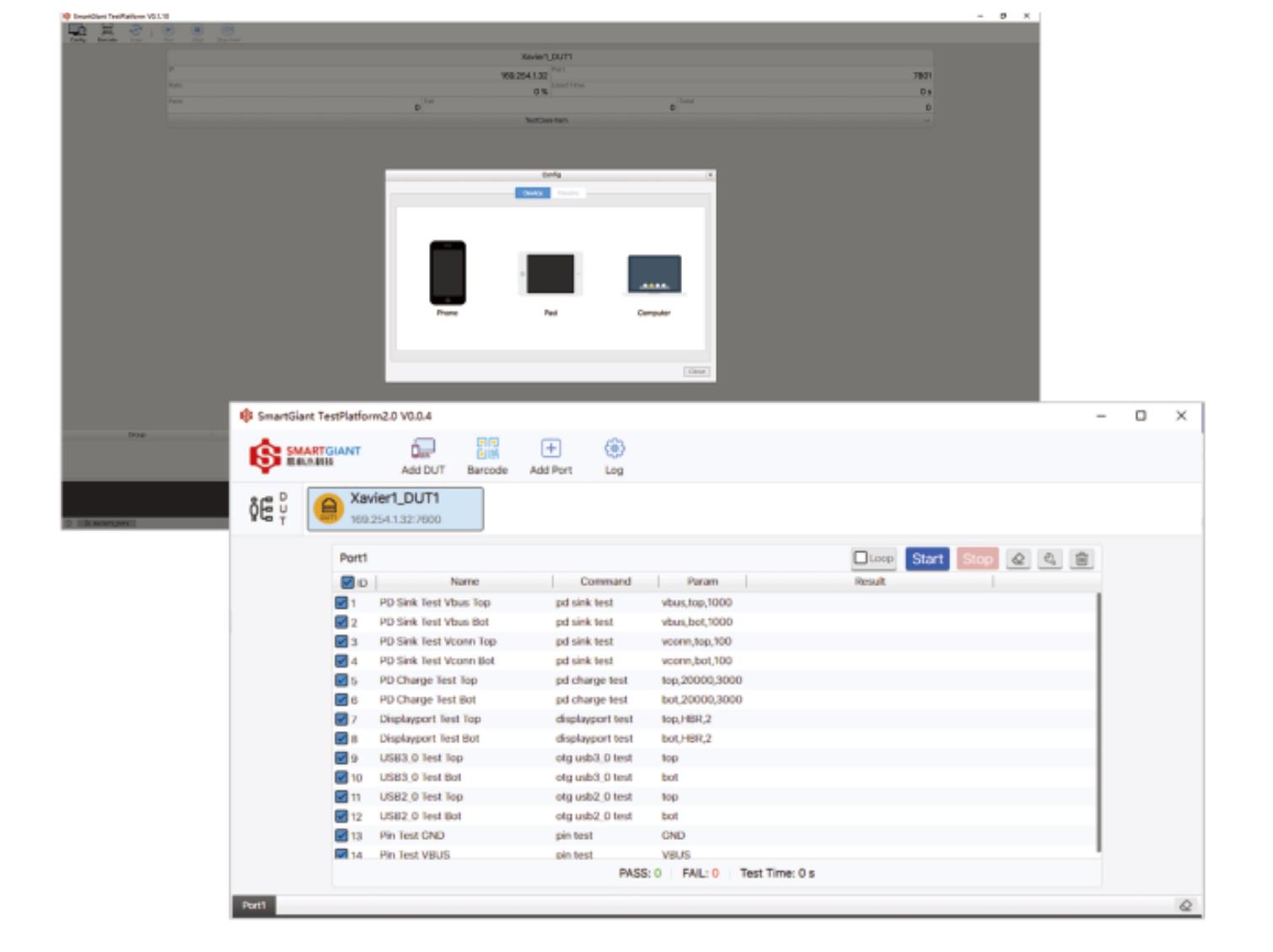
Task: Click 'PD Sink Test Vconn Top' name cell
Action: tap(438, 642)
